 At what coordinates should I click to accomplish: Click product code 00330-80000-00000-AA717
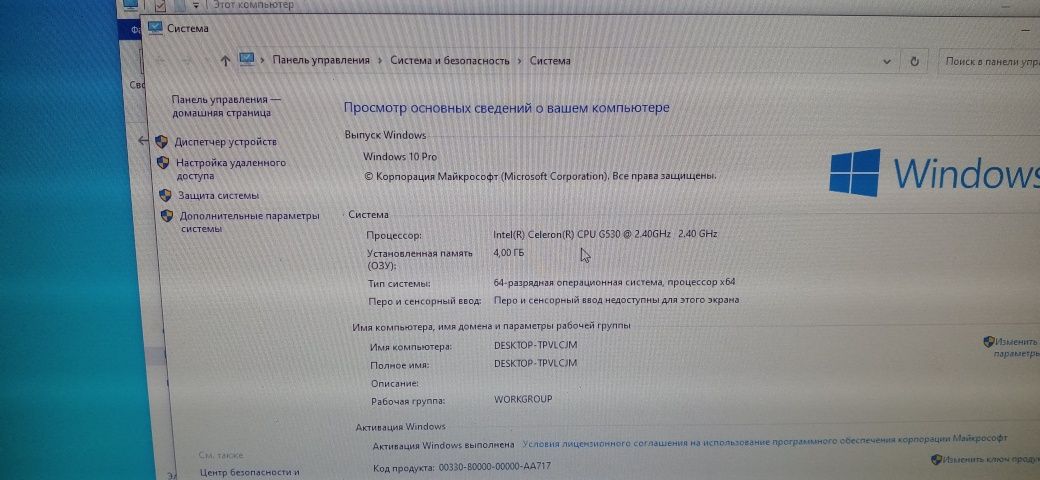[494, 467]
